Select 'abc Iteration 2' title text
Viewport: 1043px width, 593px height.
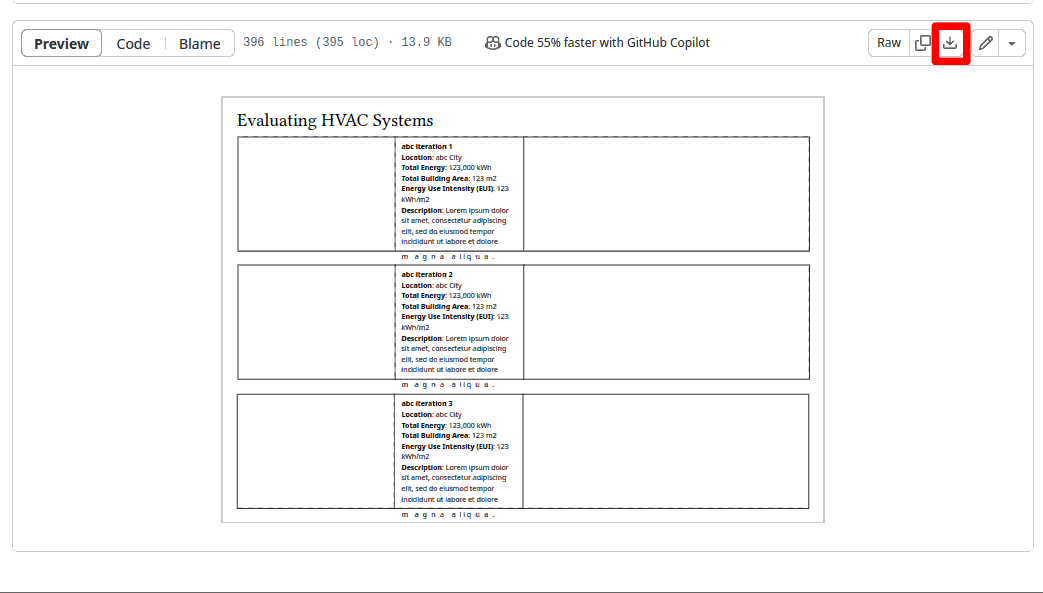click(427, 275)
